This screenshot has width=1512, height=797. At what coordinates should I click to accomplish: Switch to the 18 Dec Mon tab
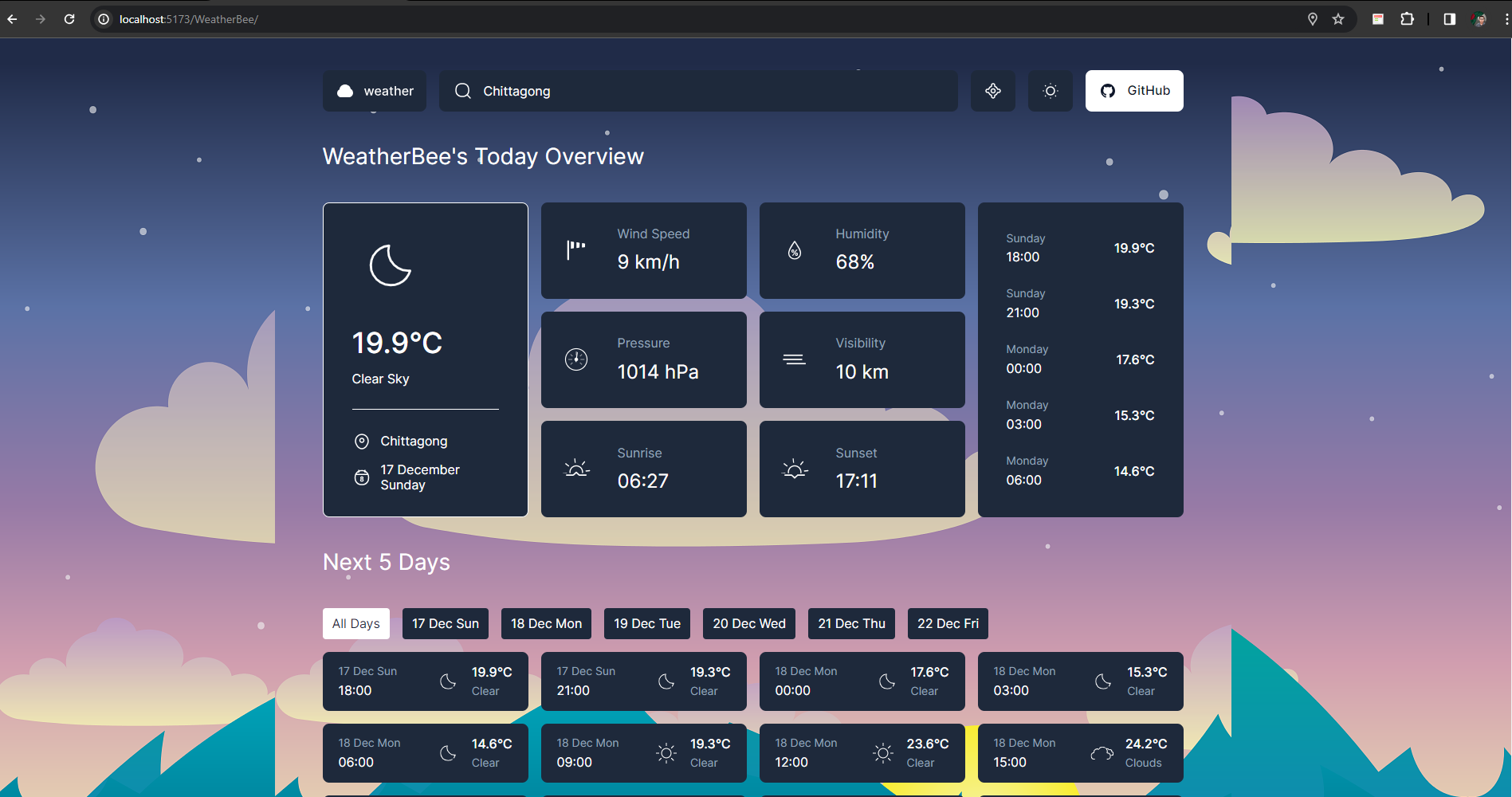[x=546, y=623]
